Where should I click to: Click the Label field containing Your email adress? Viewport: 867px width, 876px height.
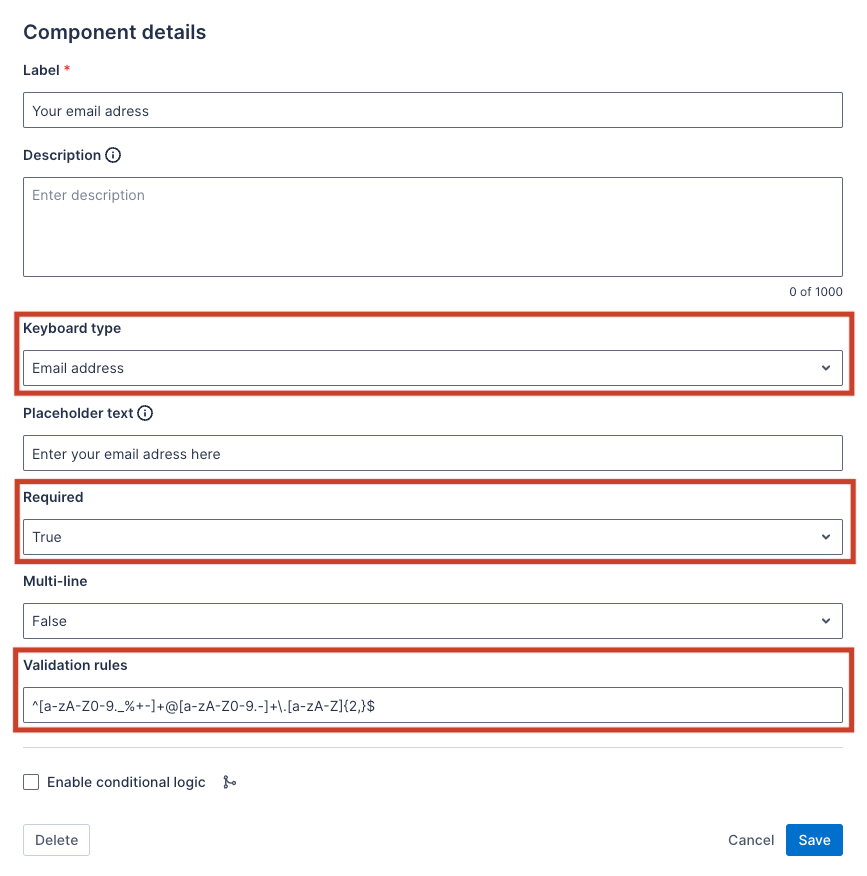pyautogui.click(x=433, y=110)
